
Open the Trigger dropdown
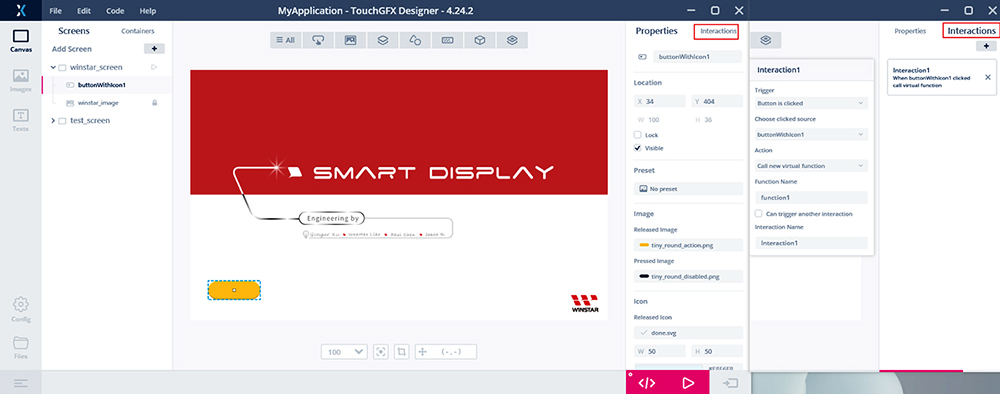[811, 103]
